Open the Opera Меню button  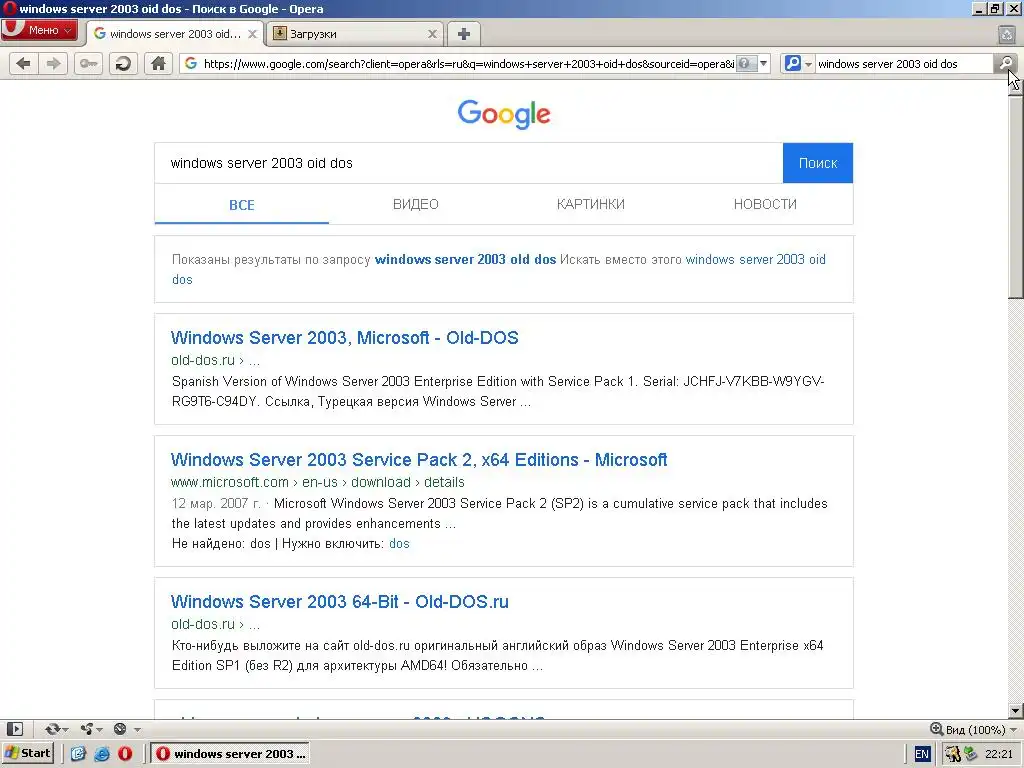coord(40,30)
